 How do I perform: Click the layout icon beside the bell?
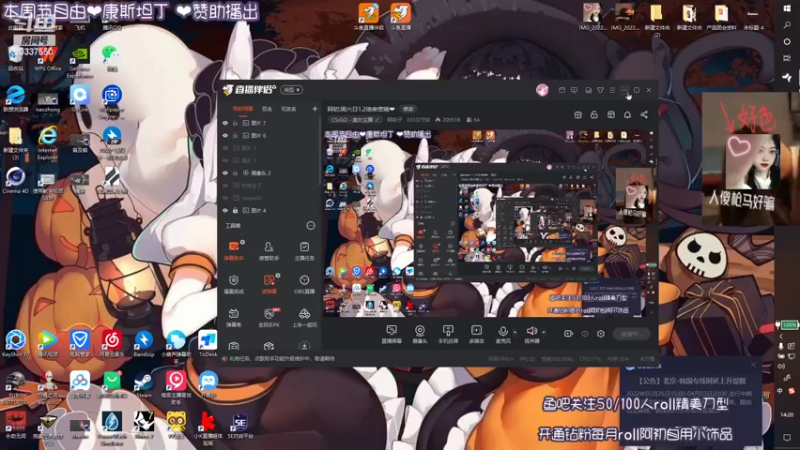click(x=611, y=115)
